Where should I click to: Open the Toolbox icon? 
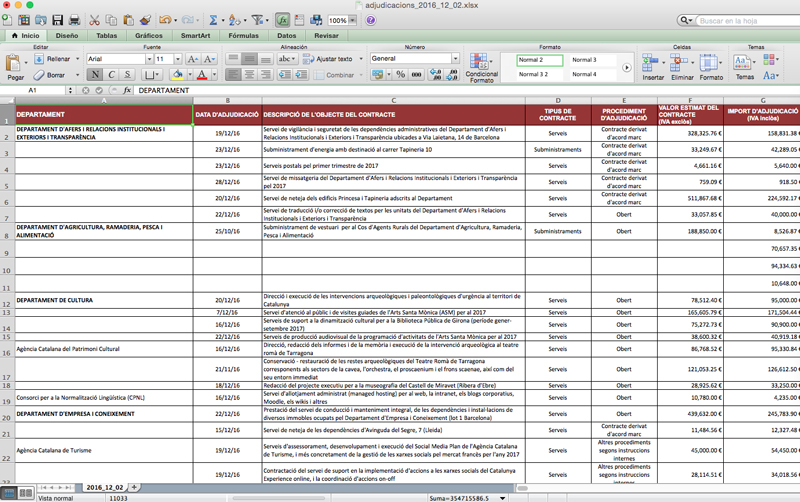[299, 20]
